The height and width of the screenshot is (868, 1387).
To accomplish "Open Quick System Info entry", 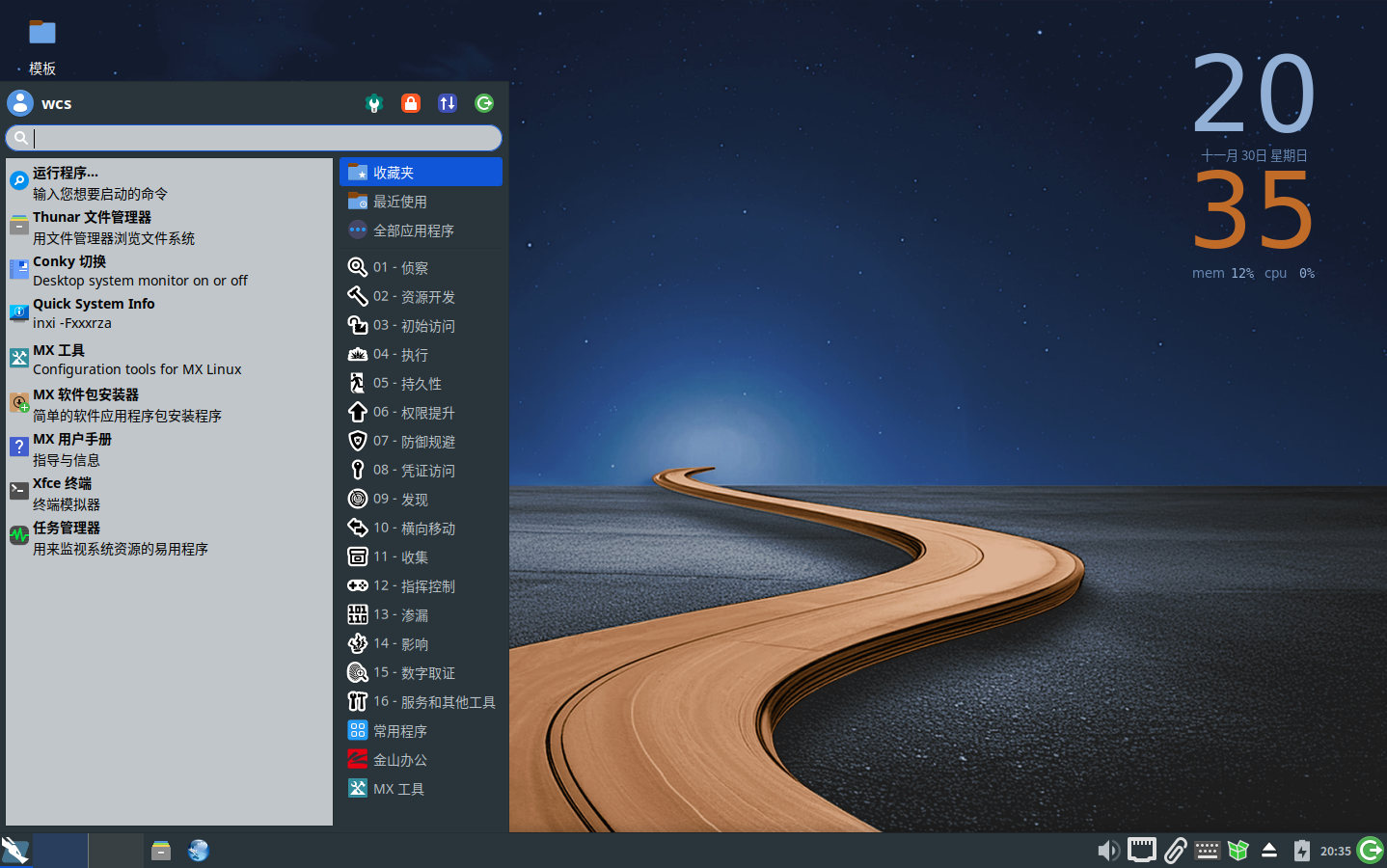I will coord(169,312).
